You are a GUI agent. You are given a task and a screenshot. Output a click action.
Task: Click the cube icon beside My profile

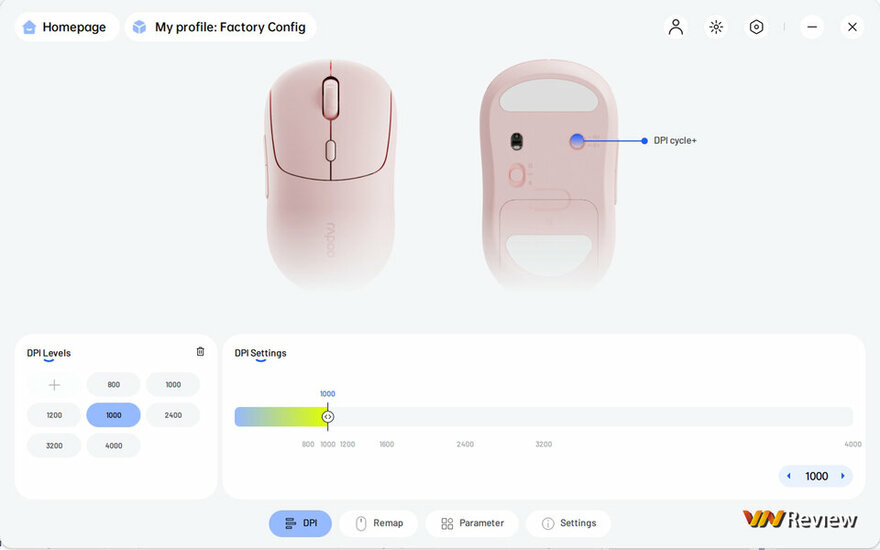[x=139, y=27]
